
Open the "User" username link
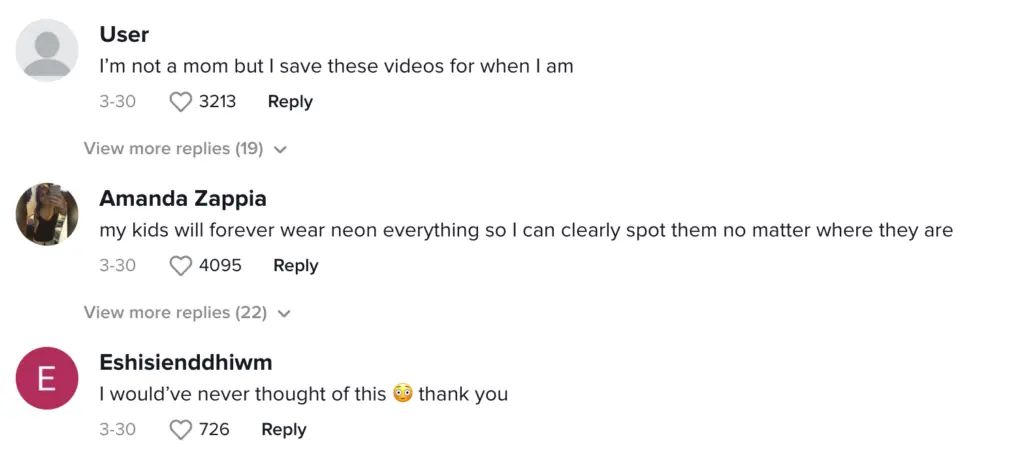[x=124, y=35]
